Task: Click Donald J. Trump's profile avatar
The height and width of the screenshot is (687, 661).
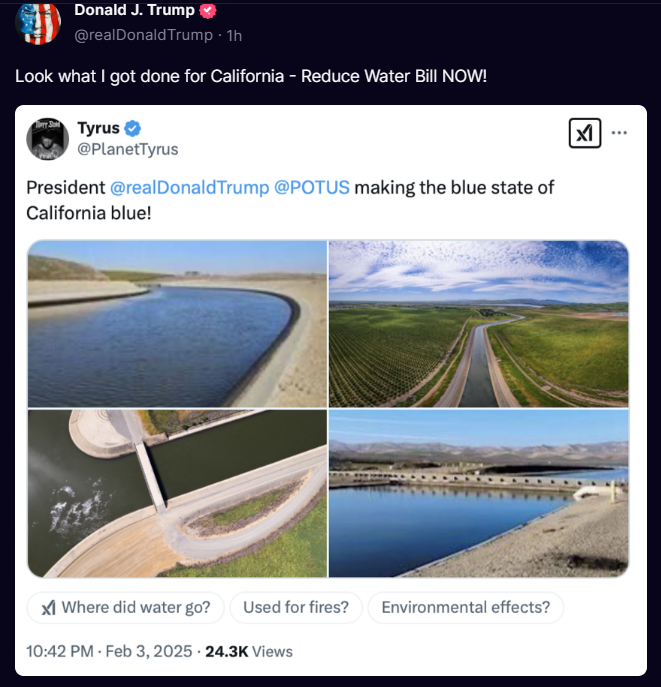Action: click(x=38, y=22)
